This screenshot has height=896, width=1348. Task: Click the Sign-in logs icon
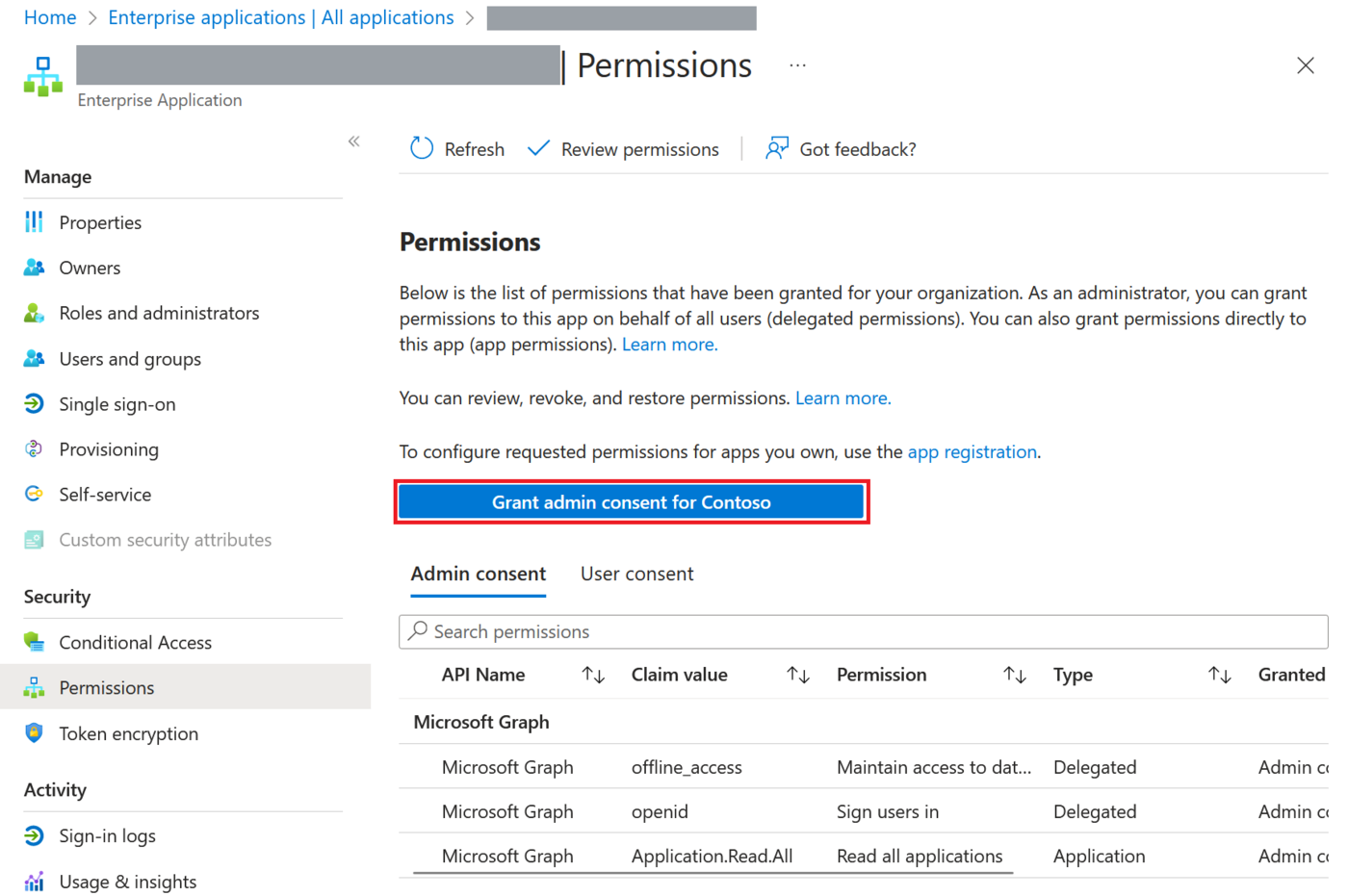[35, 835]
